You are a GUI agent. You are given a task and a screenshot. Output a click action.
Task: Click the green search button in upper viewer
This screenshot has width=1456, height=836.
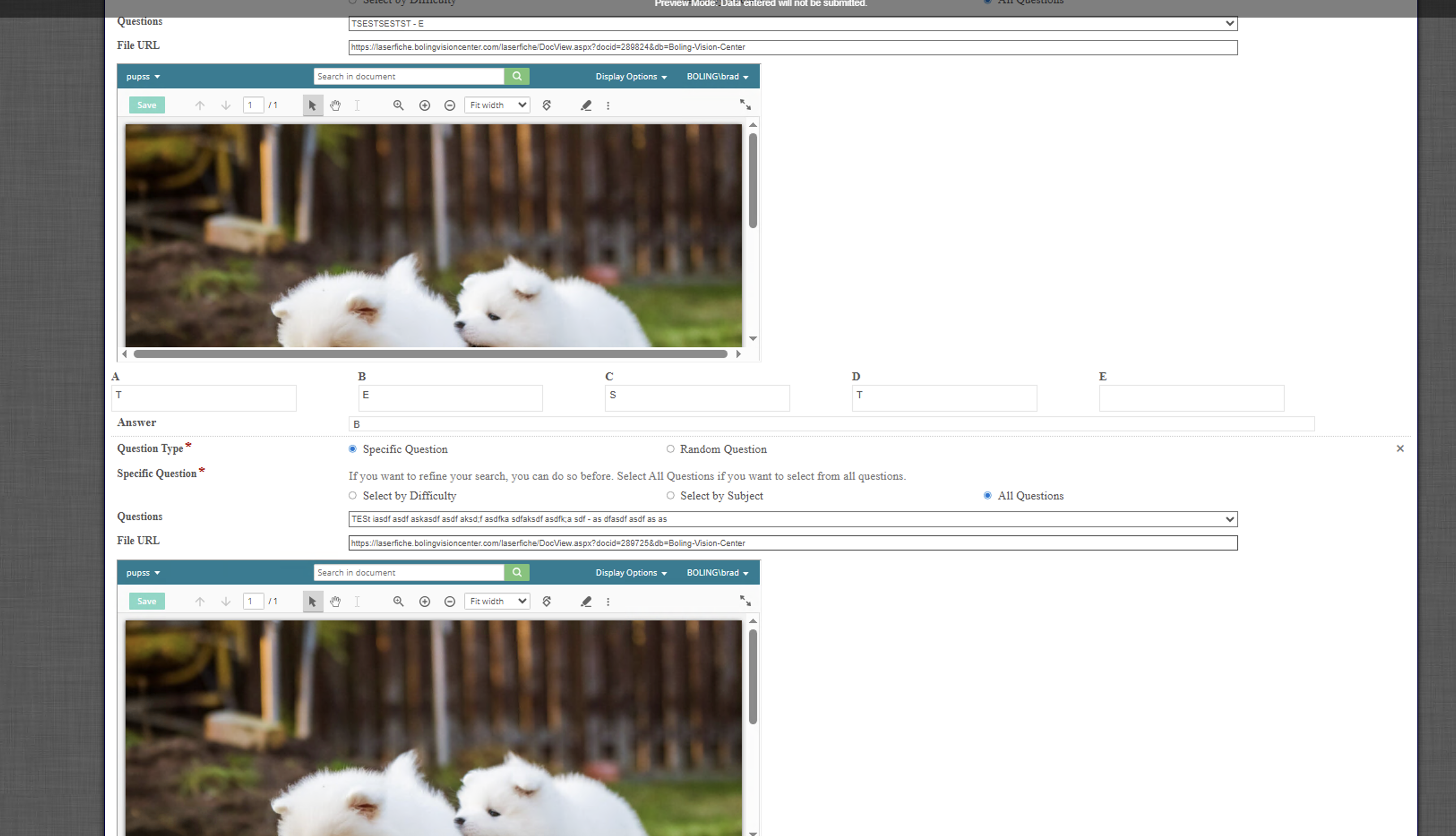point(517,76)
